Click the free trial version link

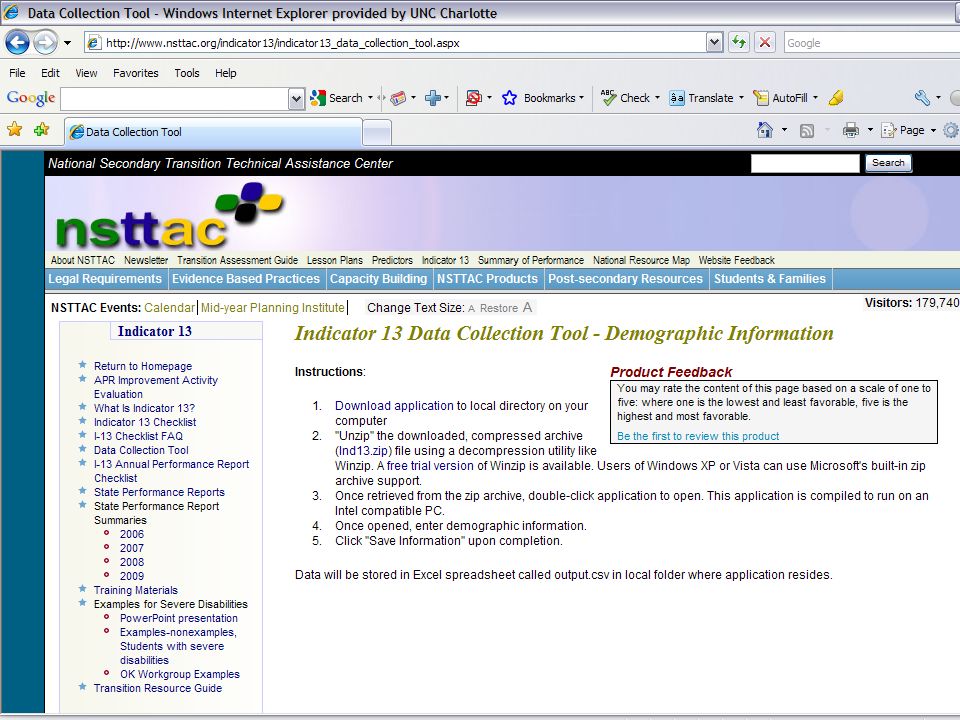click(430, 465)
